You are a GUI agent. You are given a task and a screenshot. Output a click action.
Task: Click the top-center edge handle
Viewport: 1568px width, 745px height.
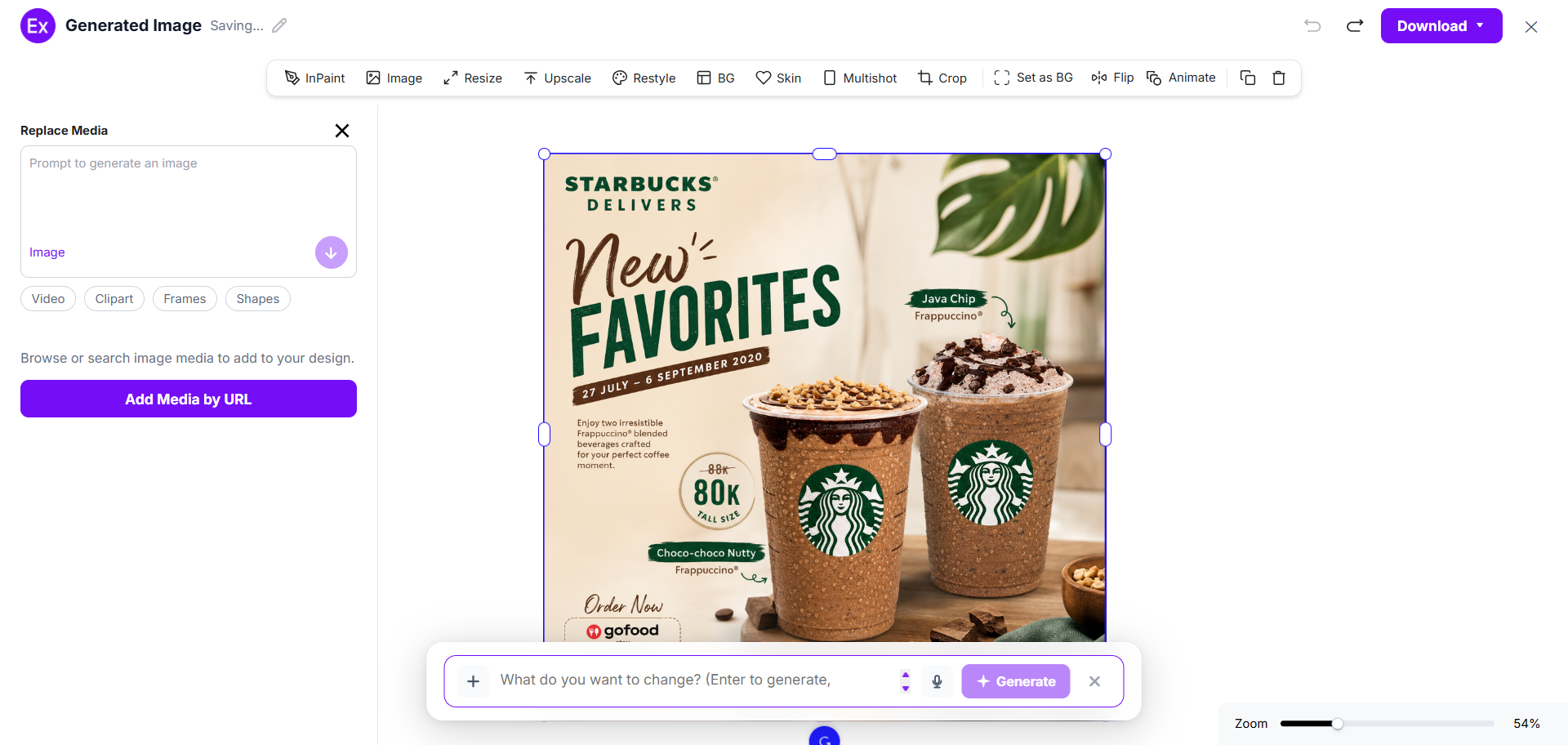(825, 154)
